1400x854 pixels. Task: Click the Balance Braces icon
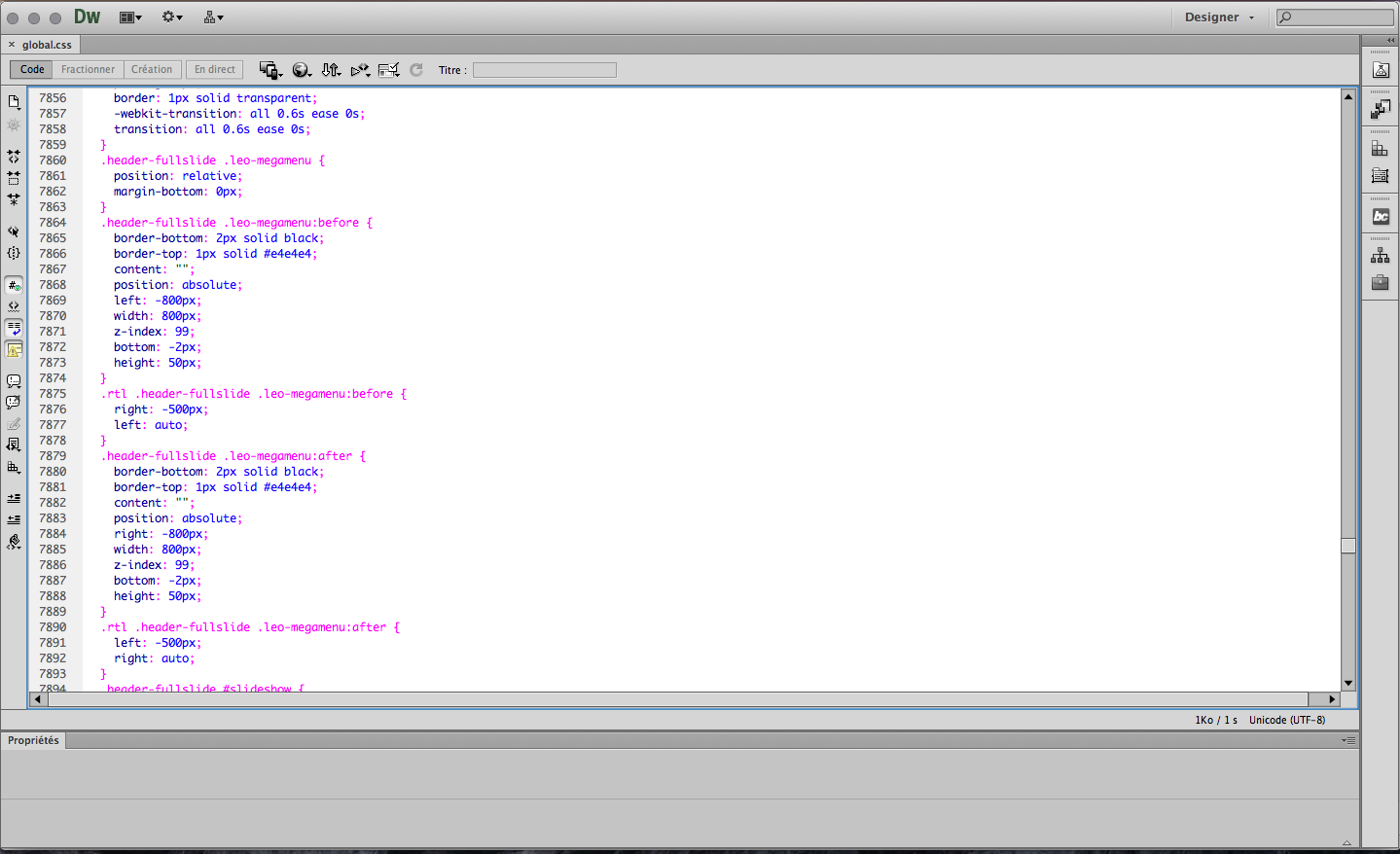click(14, 253)
